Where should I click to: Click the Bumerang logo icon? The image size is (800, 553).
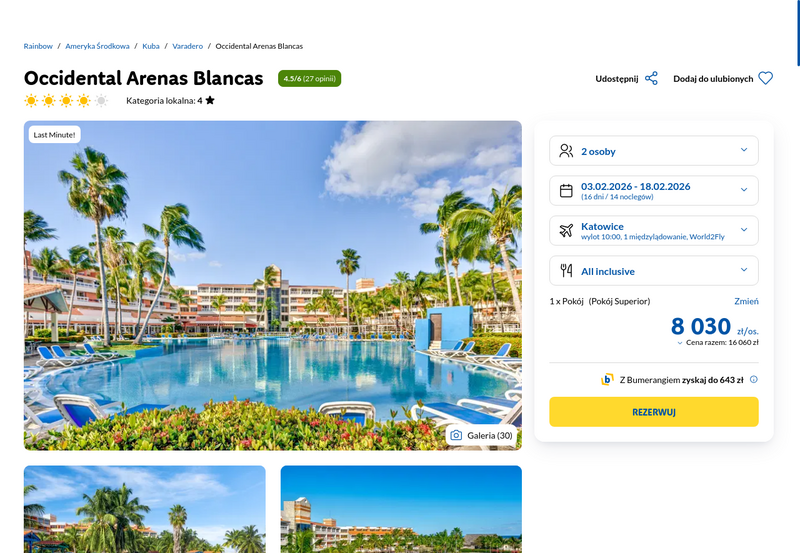coord(607,380)
